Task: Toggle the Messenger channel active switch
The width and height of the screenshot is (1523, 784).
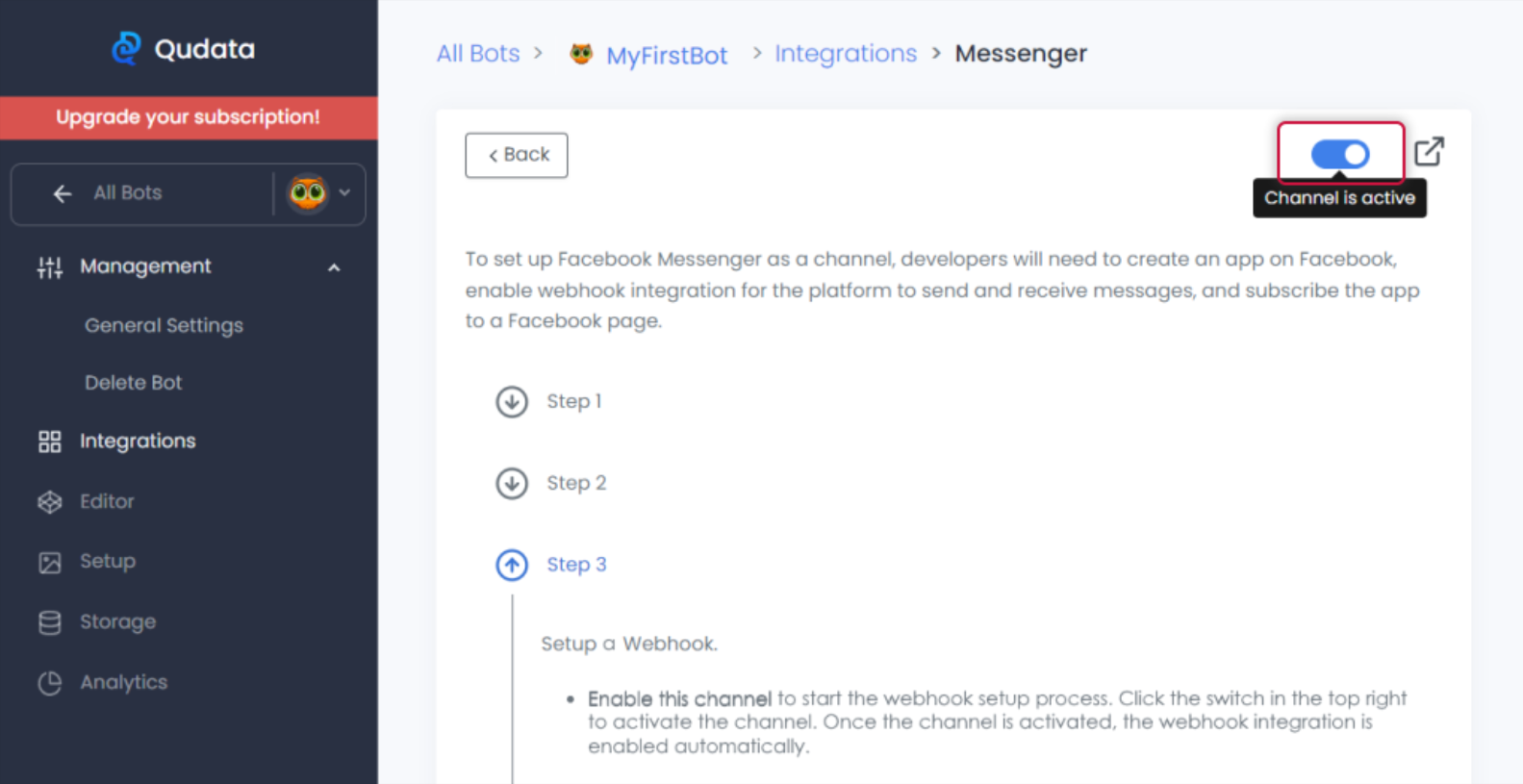Action: click(x=1339, y=154)
